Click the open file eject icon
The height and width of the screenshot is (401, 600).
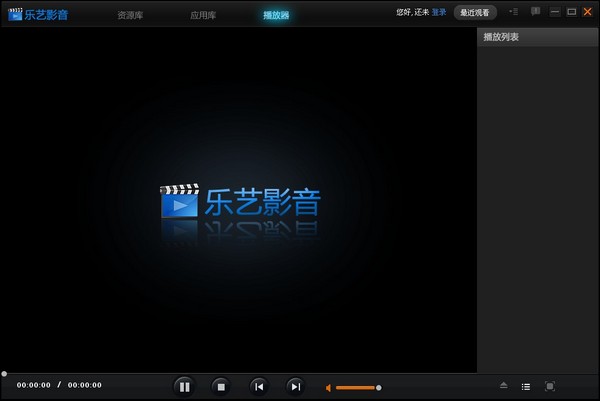click(504, 386)
